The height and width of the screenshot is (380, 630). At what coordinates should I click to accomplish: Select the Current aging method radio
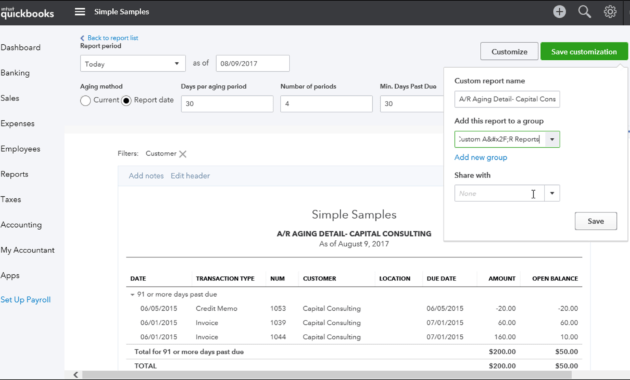pyautogui.click(x=85, y=100)
